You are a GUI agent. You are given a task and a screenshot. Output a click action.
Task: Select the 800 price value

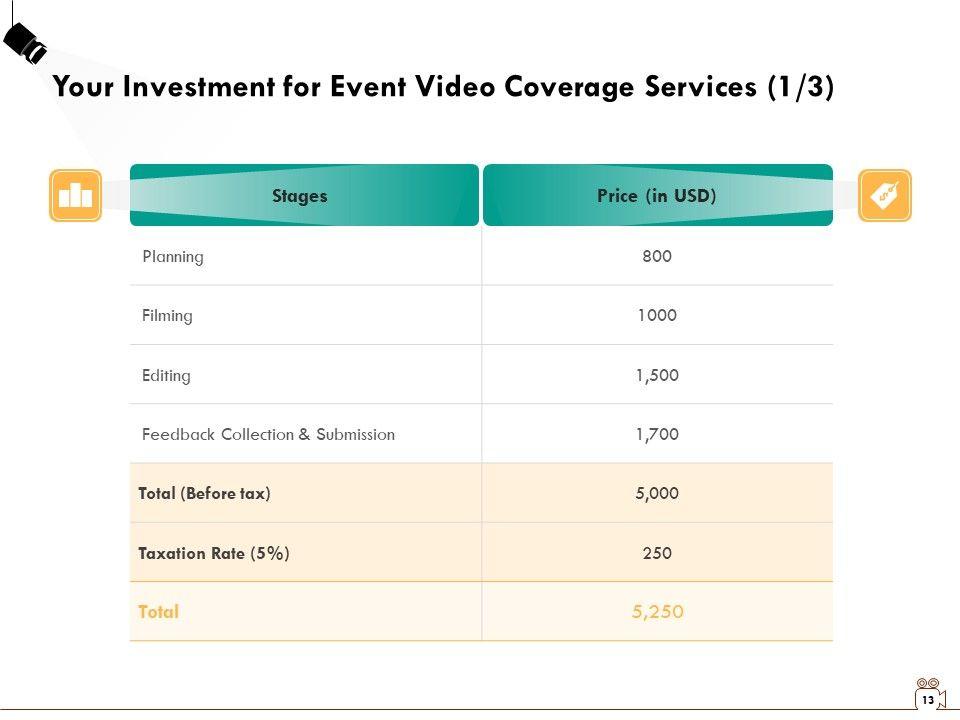[657, 257]
